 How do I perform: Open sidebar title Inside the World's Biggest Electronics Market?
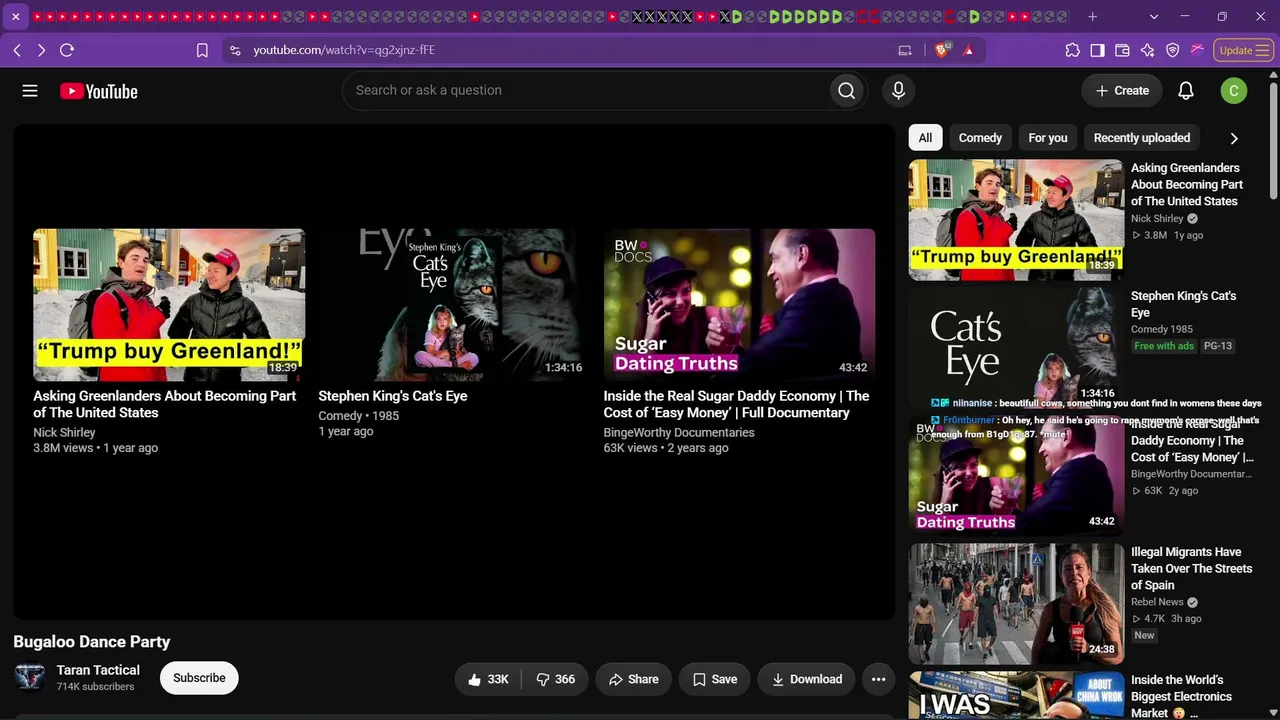[x=1181, y=696]
